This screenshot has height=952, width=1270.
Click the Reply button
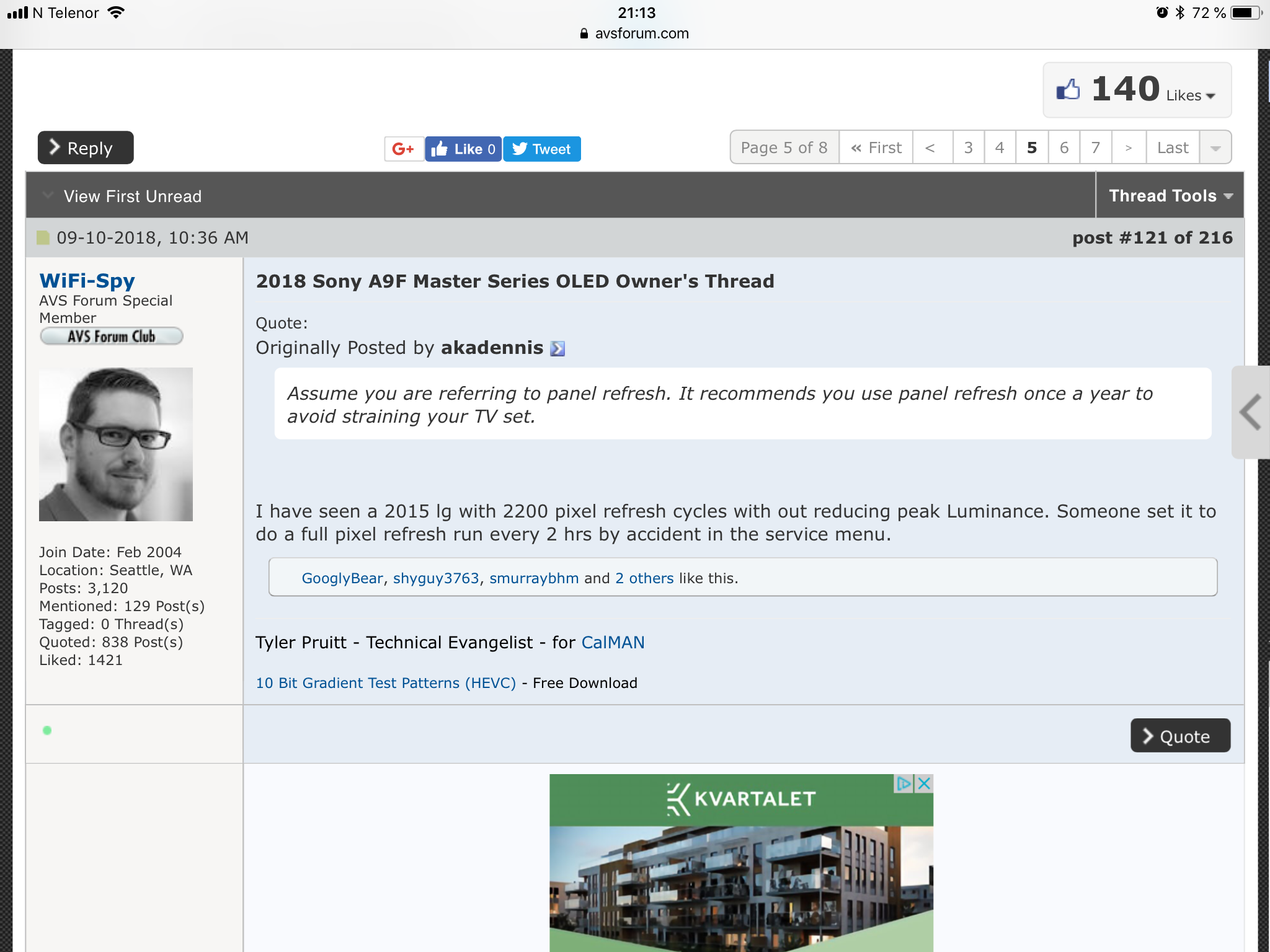[x=86, y=148]
